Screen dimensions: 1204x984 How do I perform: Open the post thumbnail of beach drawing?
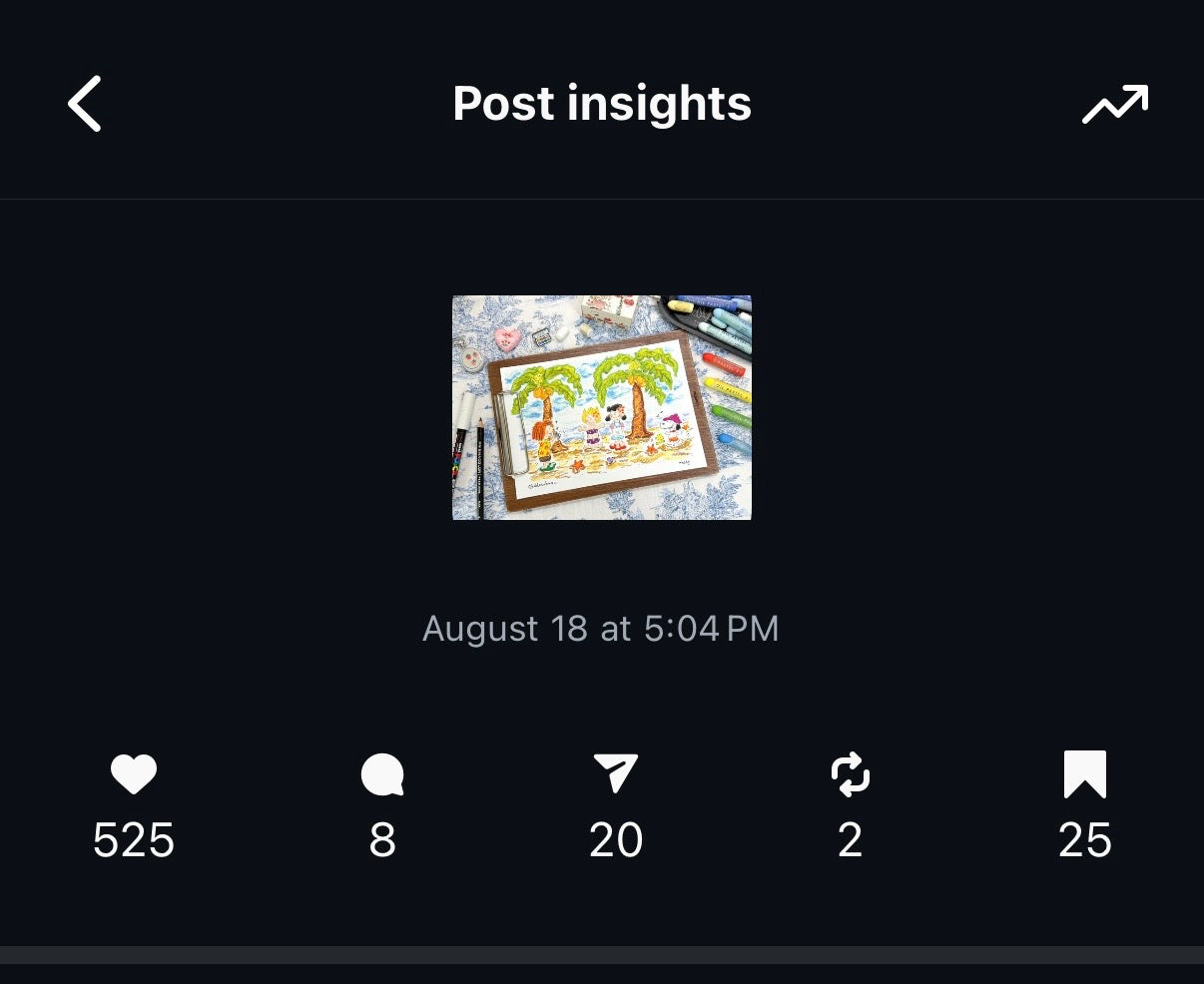602,407
